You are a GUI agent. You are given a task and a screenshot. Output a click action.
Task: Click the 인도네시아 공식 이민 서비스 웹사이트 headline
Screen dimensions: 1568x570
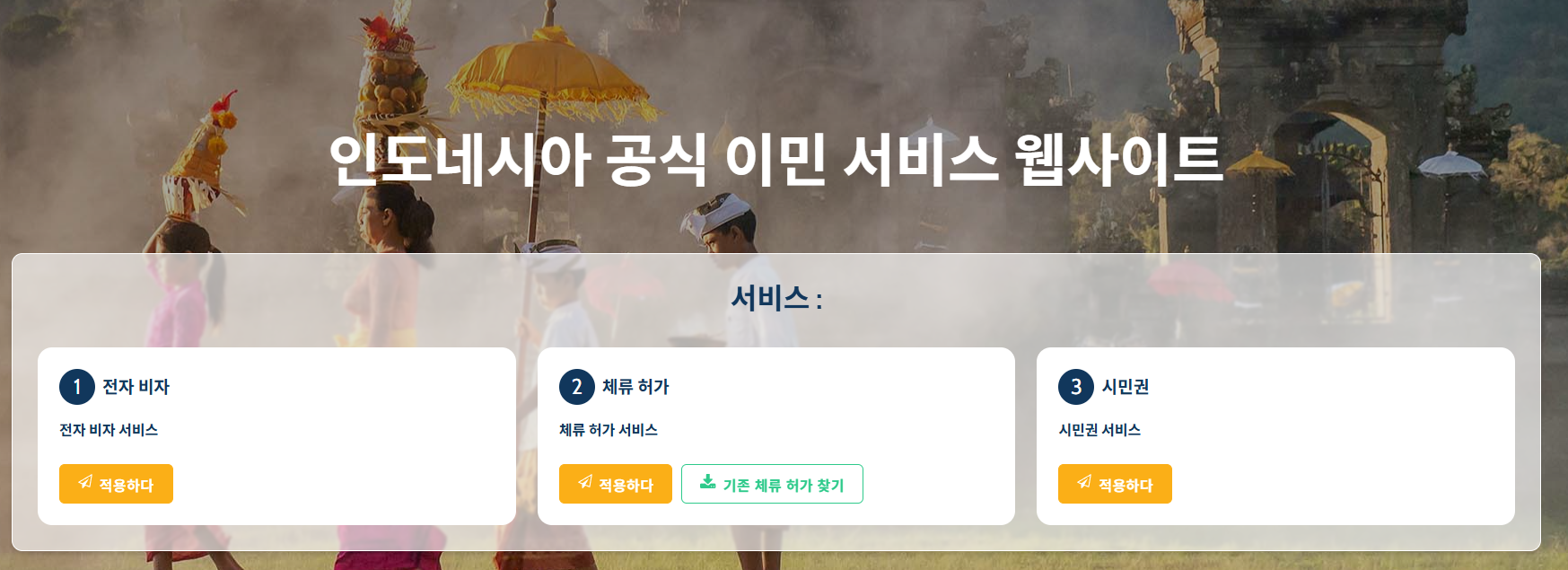[776, 160]
